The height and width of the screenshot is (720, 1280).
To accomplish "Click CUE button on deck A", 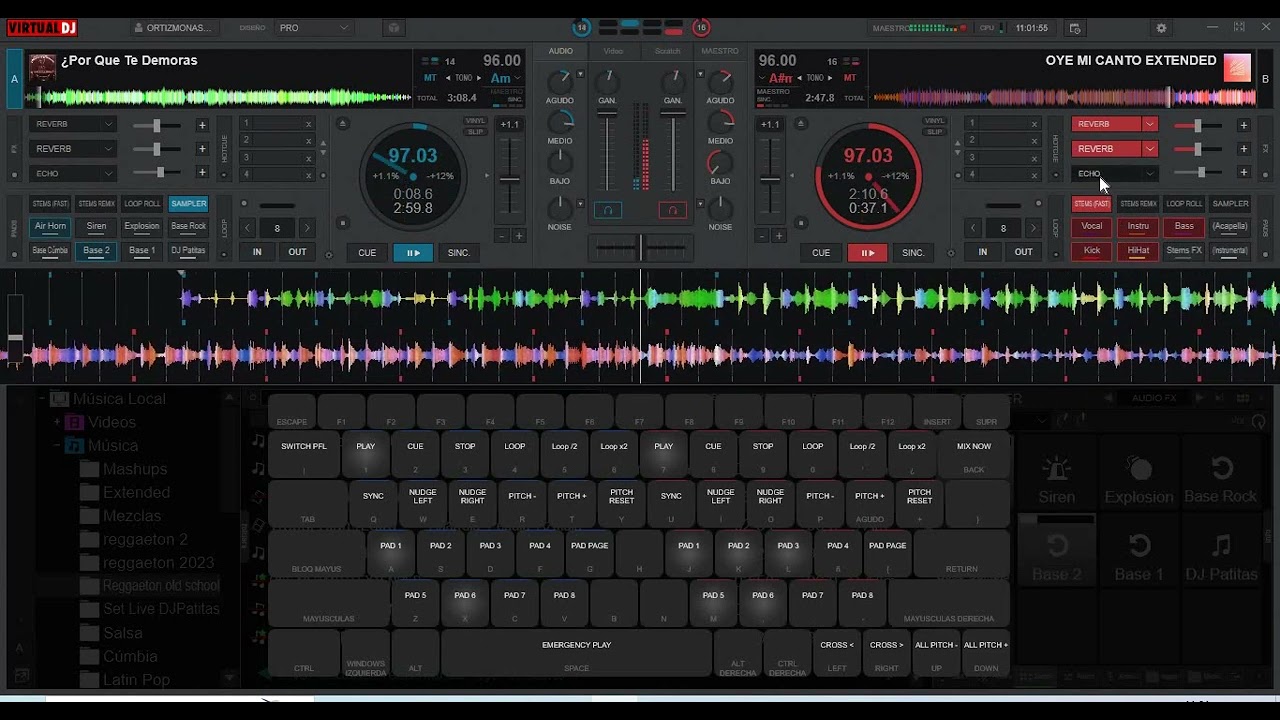I will (x=367, y=253).
